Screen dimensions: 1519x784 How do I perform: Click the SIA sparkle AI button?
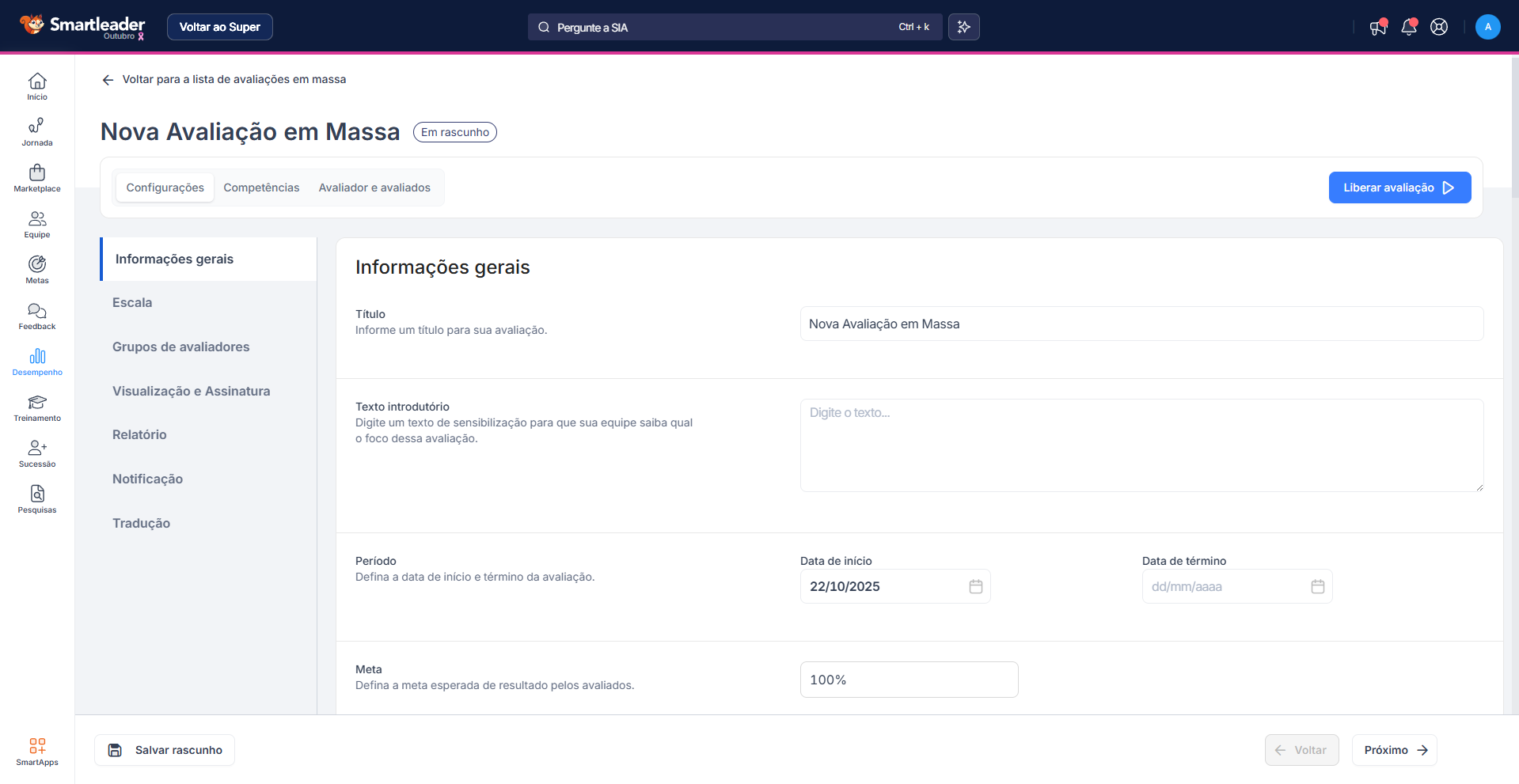pyautogui.click(x=963, y=27)
